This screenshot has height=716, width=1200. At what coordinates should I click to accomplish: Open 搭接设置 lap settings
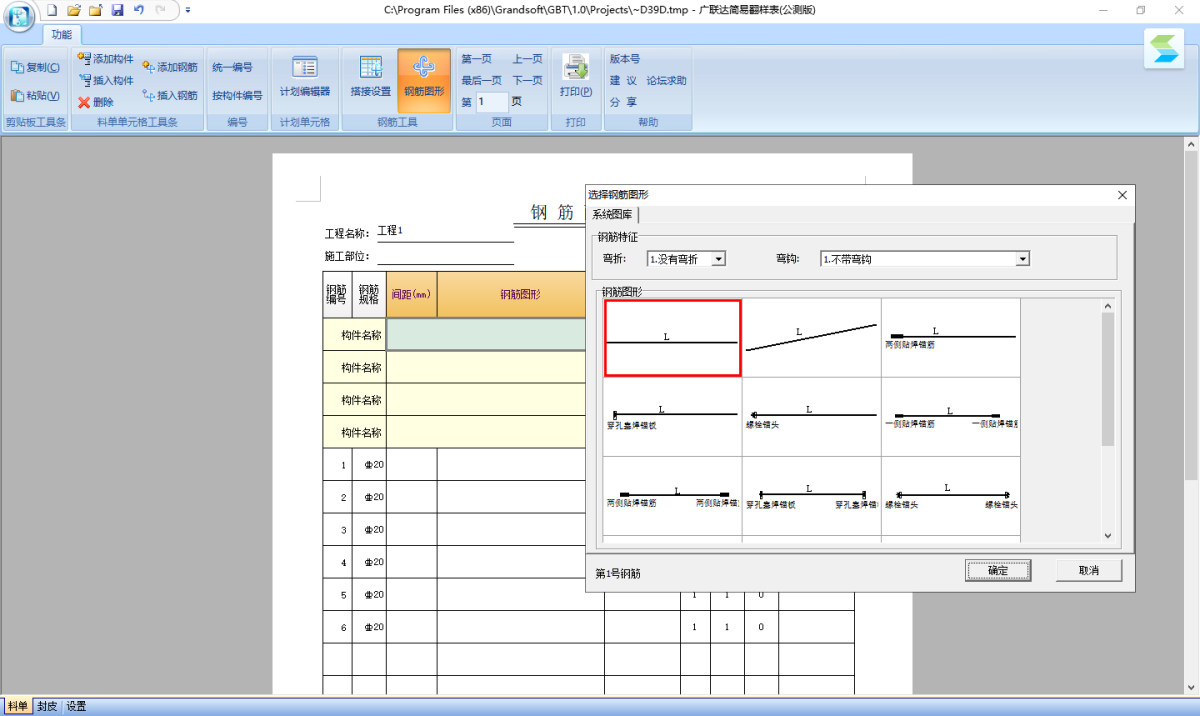pyautogui.click(x=370, y=77)
